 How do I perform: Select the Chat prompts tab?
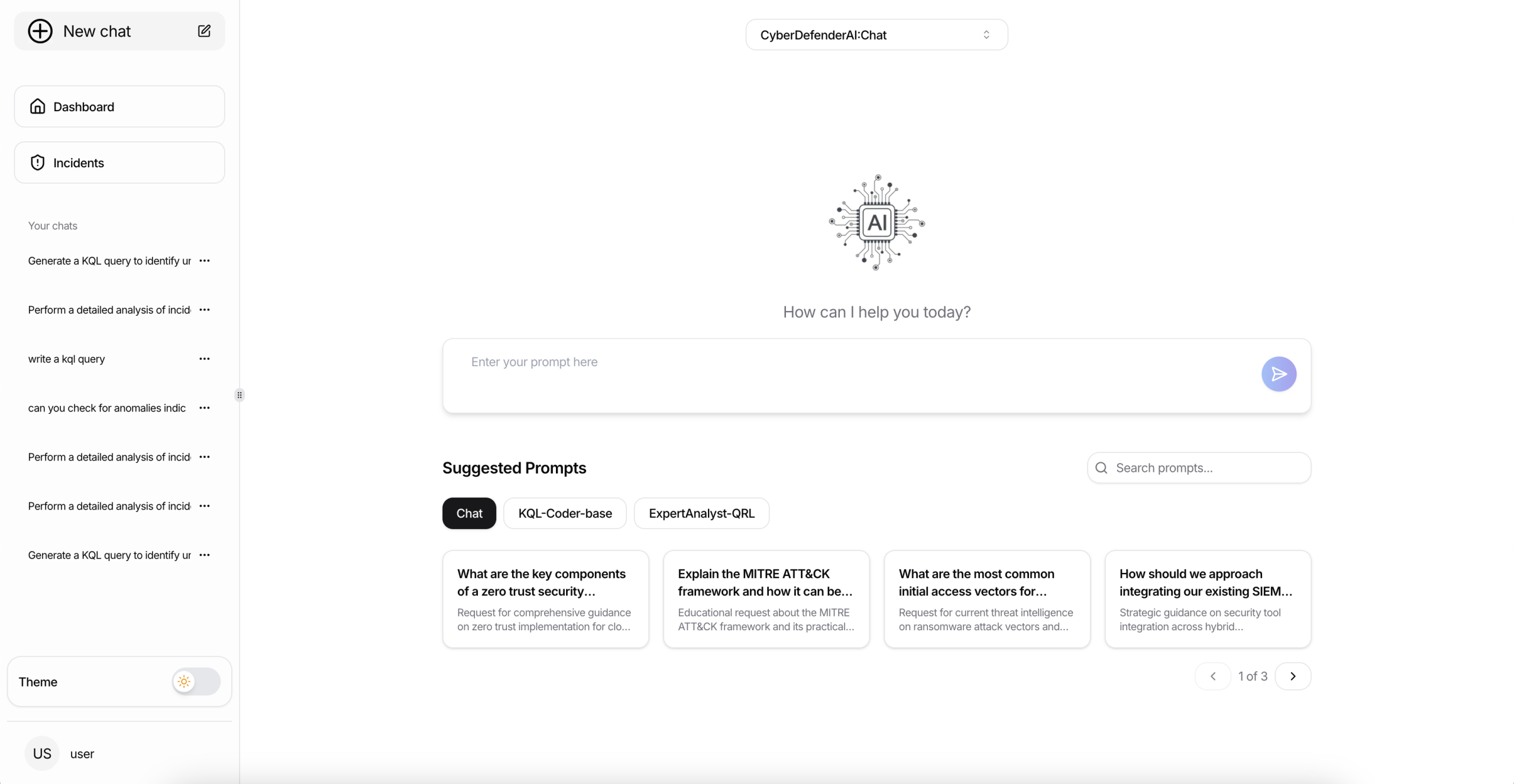[x=469, y=513]
